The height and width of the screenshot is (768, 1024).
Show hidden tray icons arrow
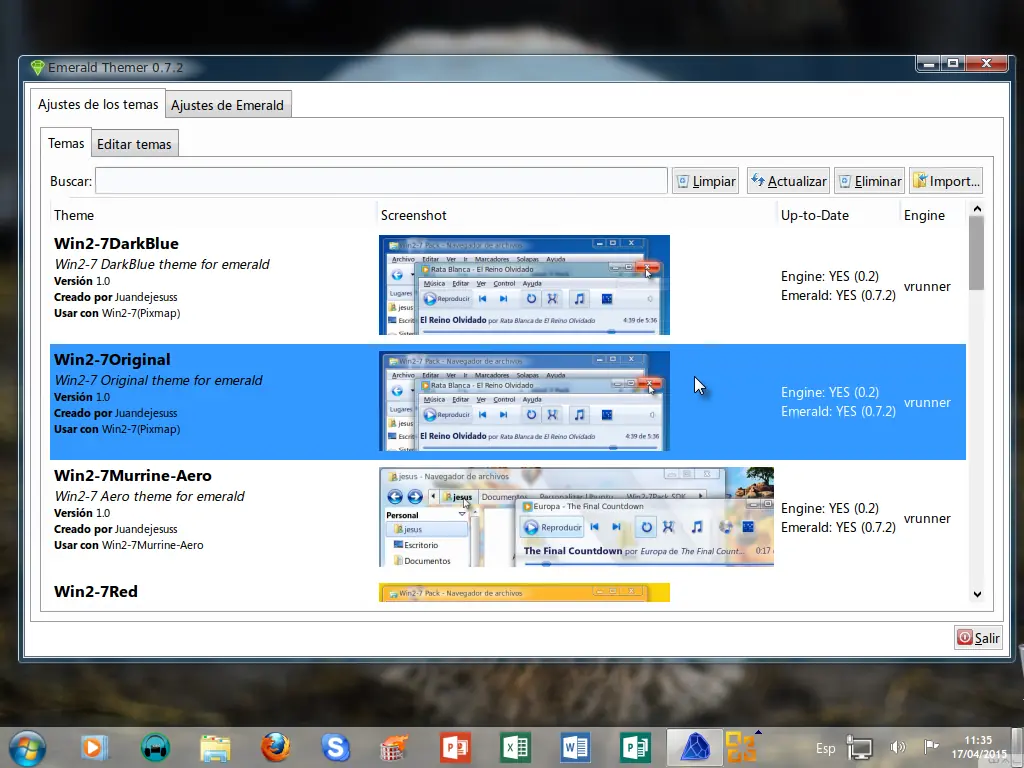click(758, 731)
